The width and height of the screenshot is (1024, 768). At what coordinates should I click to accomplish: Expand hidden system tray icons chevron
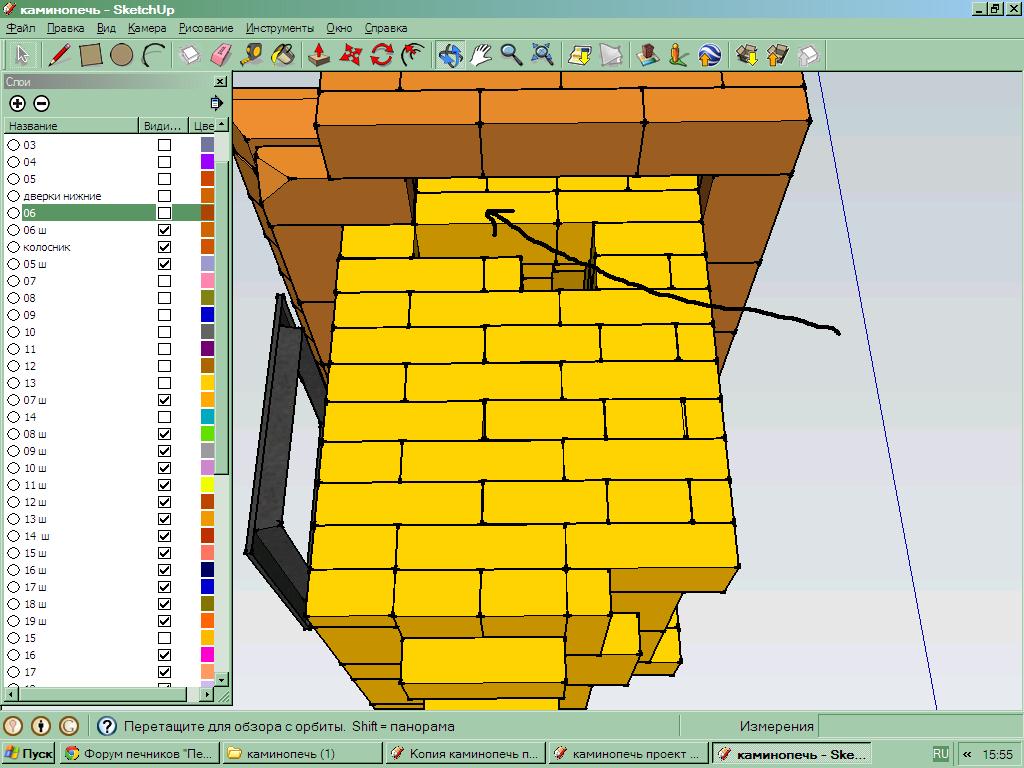tap(967, 754)
